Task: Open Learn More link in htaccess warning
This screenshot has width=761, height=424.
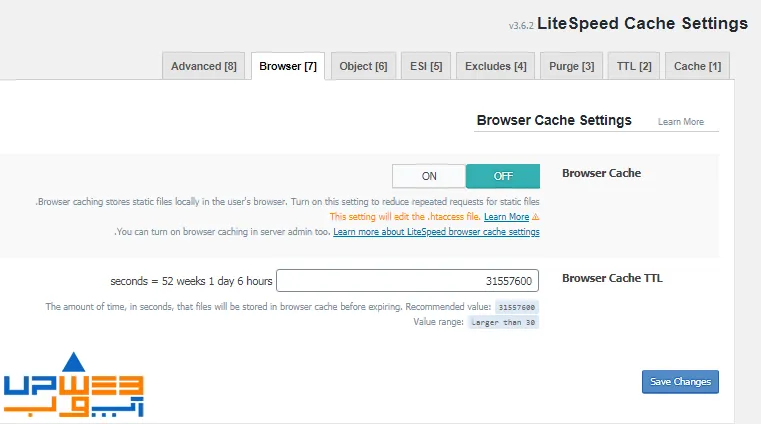Action: (506, 217)
